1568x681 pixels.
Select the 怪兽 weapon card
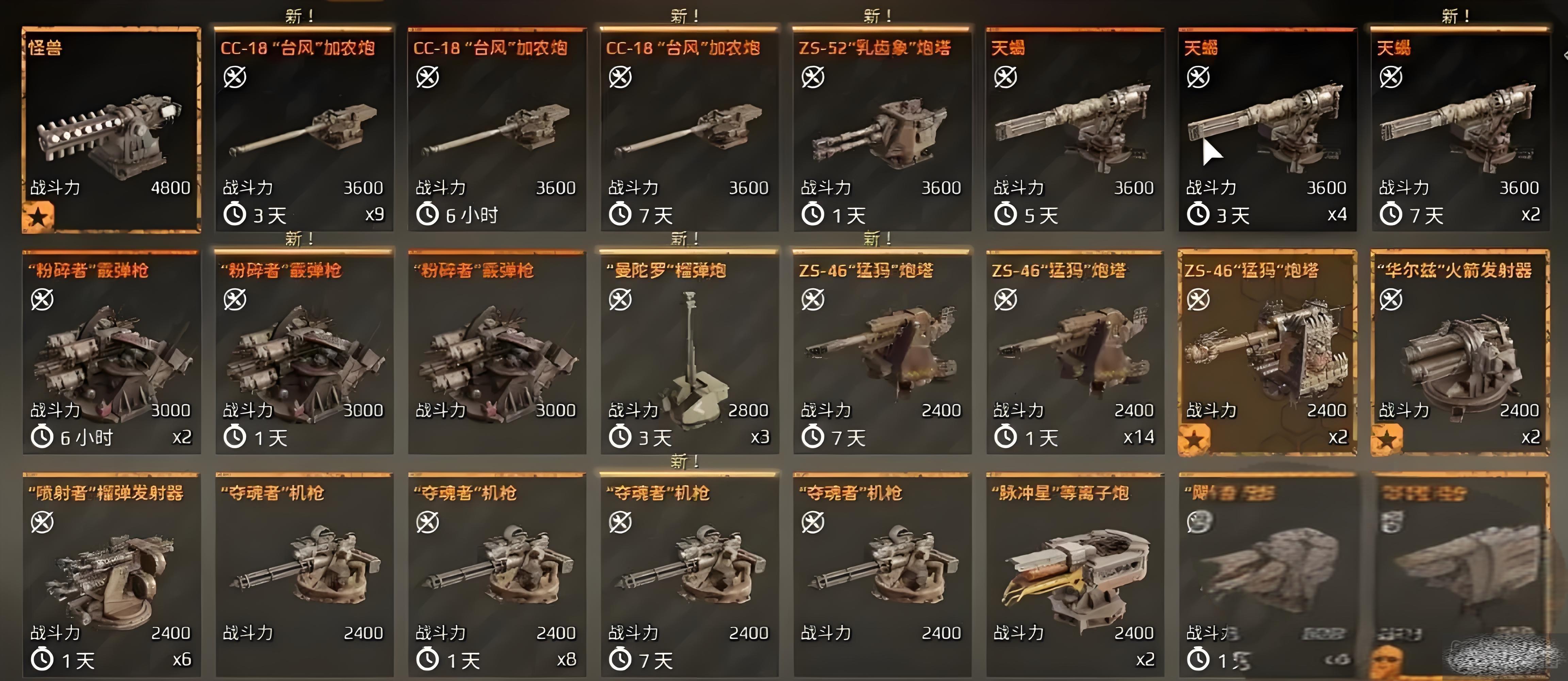tap(111, 130)
